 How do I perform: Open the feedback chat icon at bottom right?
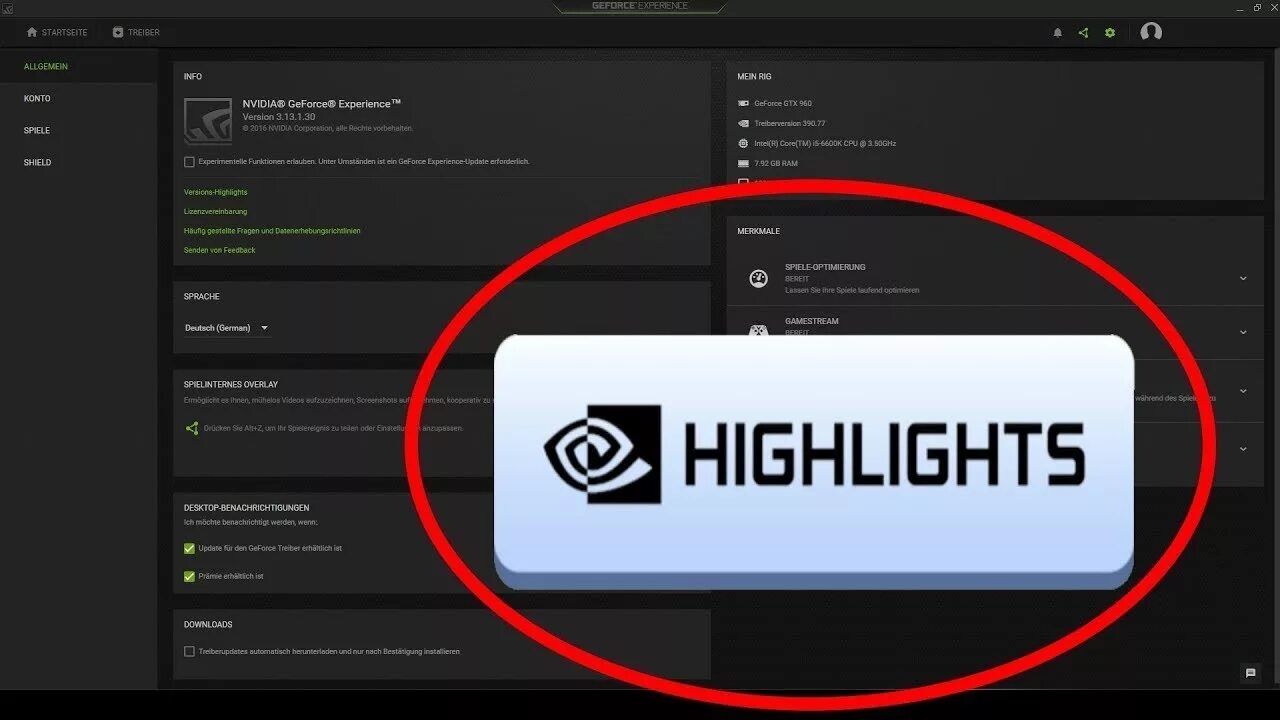pyautogui.click(x=1250, y=673)
